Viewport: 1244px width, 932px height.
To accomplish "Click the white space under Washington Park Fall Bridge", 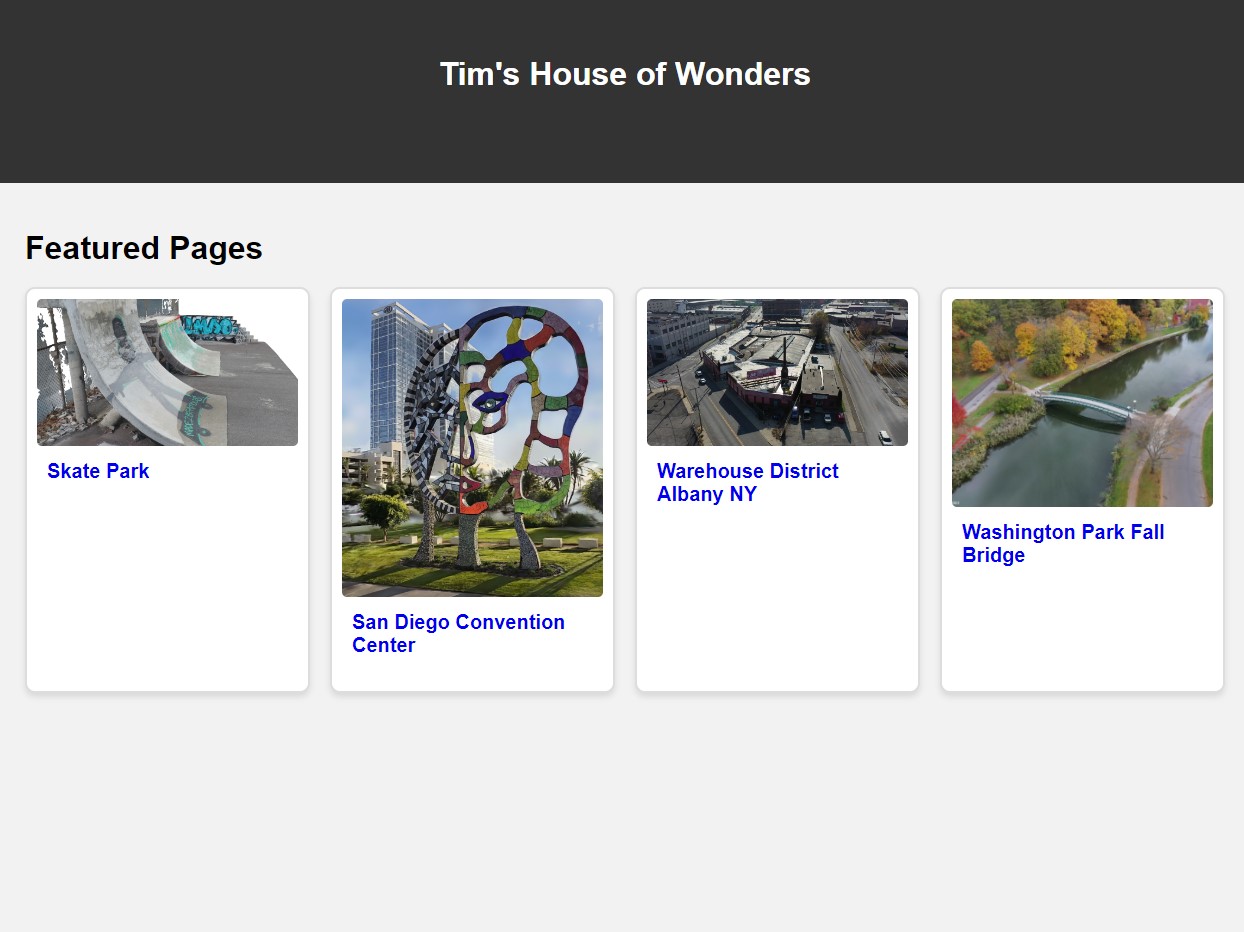I will 1082,630.
